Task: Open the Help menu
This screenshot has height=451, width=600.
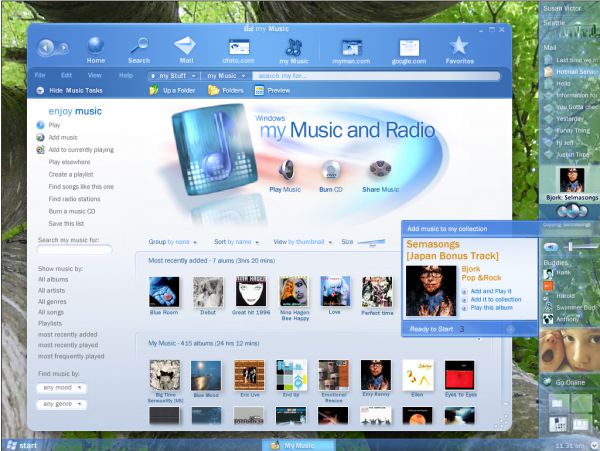Action: [126, 75]
